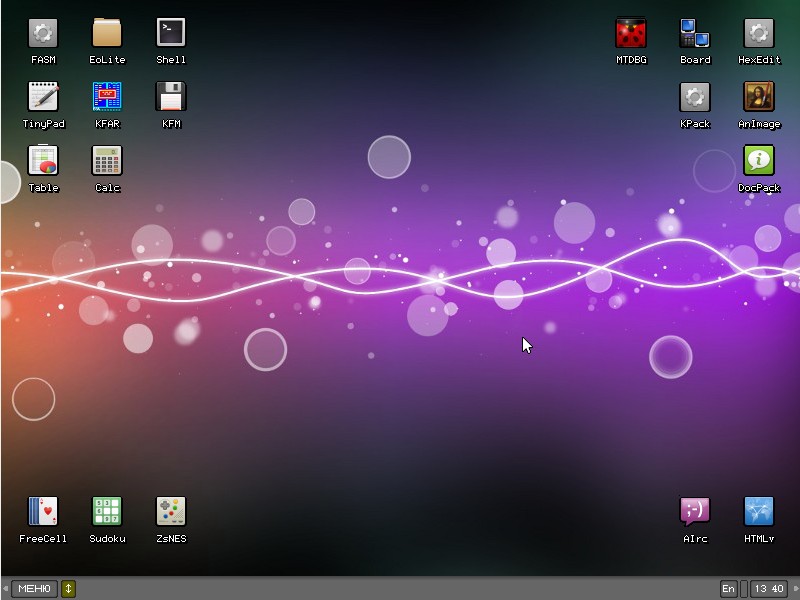Open the FASM assembler icon
This screenshot has height=600, width=800.
pyautogui.click(x=43, y=33)
